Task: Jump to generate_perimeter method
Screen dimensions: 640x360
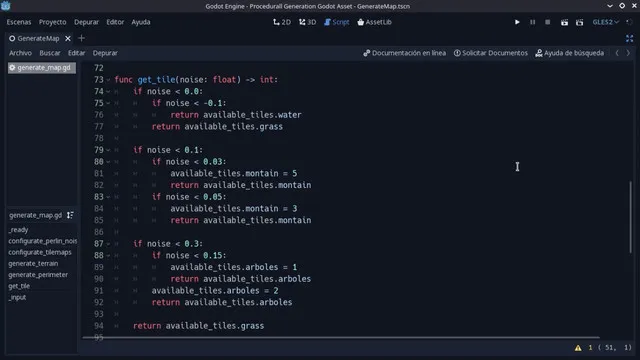Action: (x=38, y=275)
